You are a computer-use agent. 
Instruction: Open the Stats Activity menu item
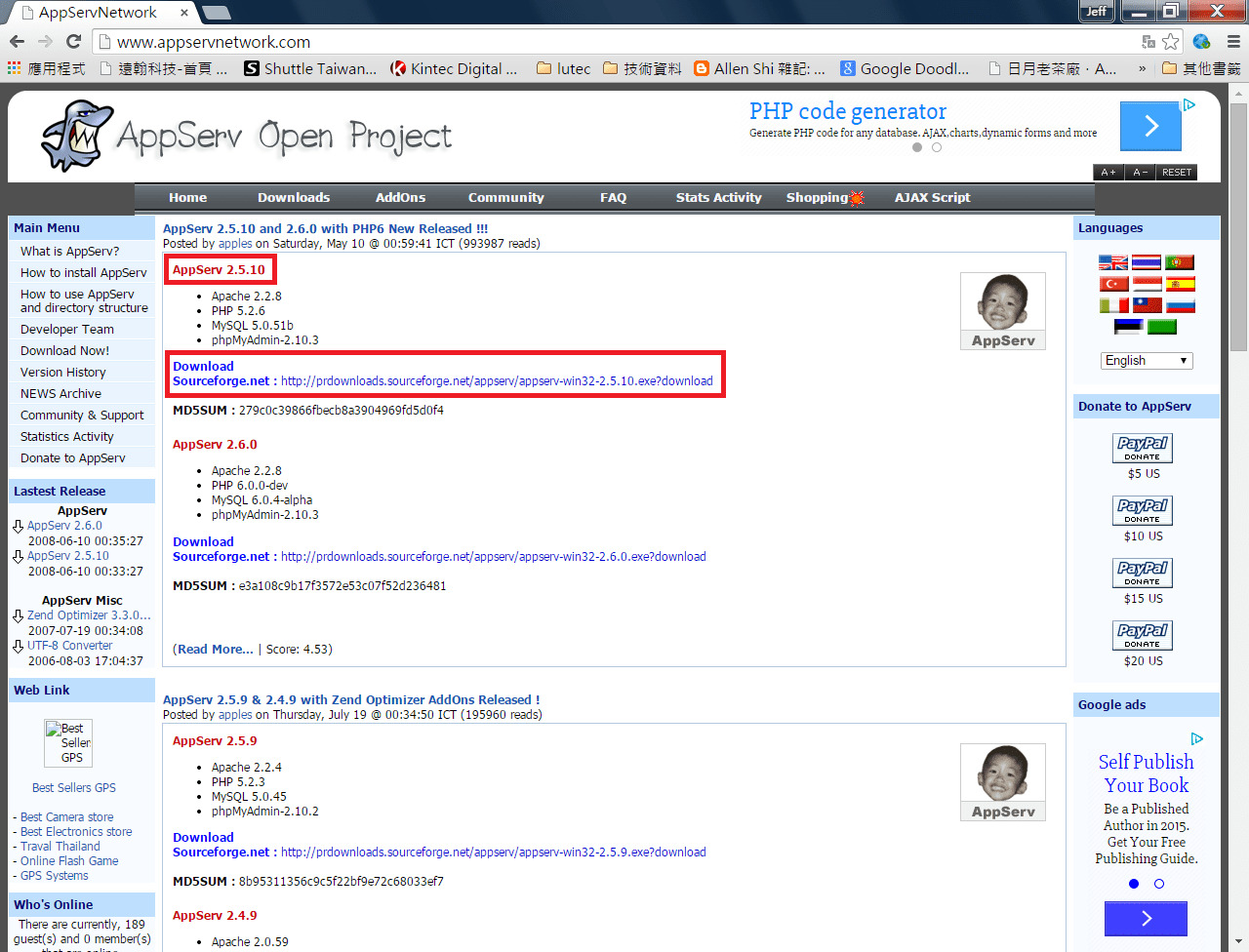click(718, 197)
